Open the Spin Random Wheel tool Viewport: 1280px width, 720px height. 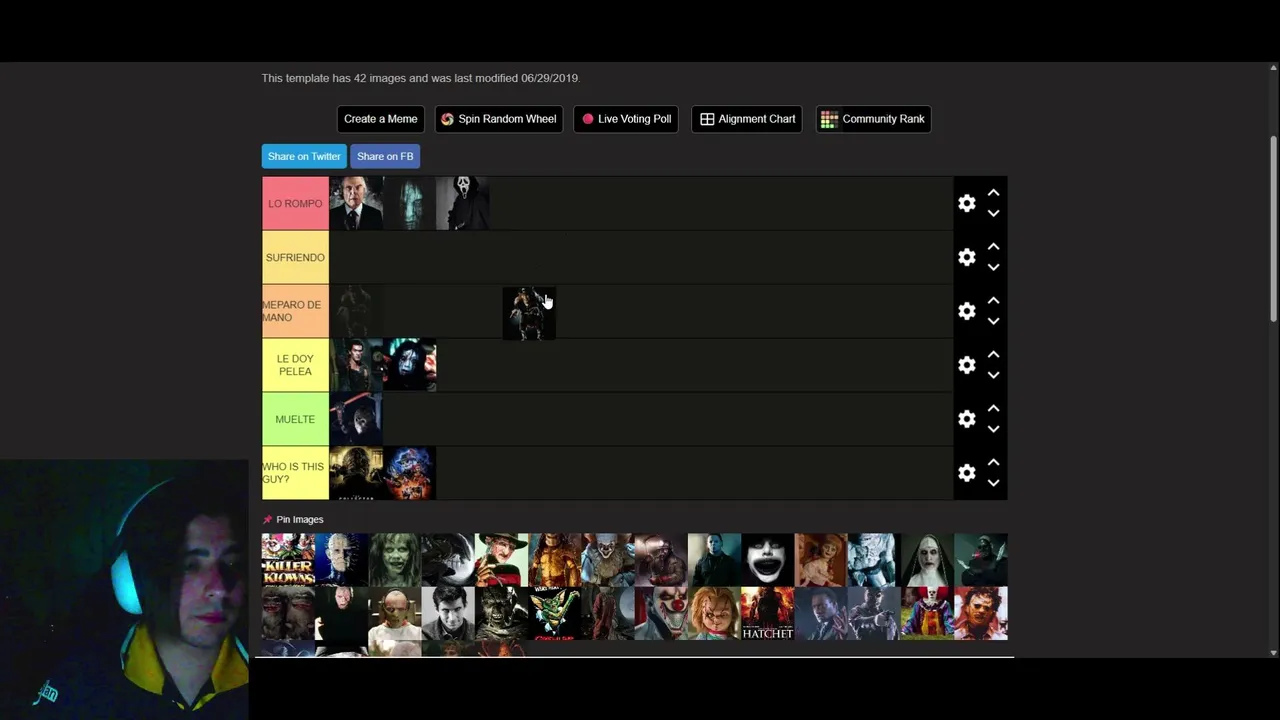click(499, 119)
